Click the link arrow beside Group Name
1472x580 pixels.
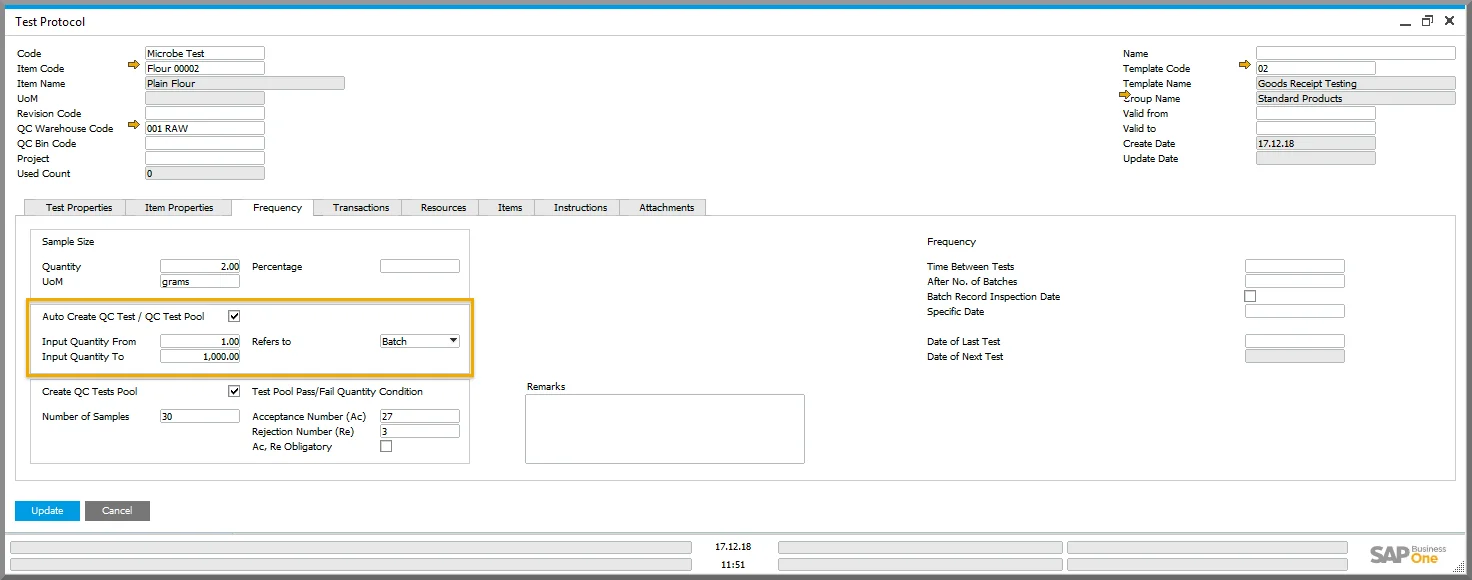[1125, 95]
